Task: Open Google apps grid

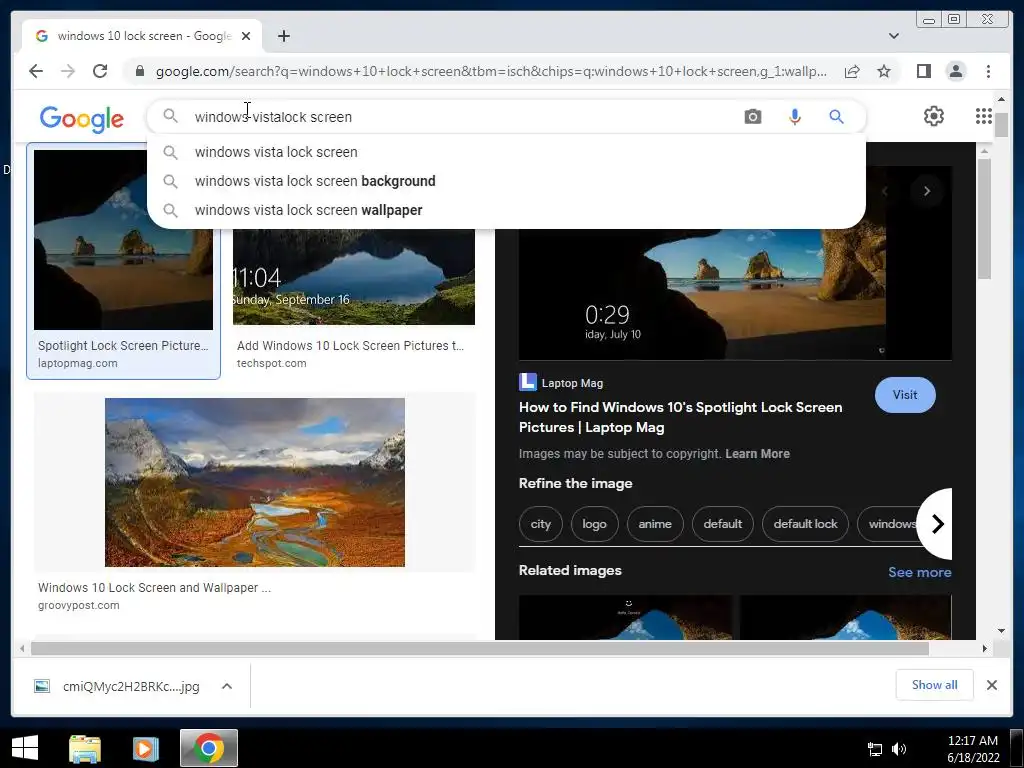Action: [984, 116]
